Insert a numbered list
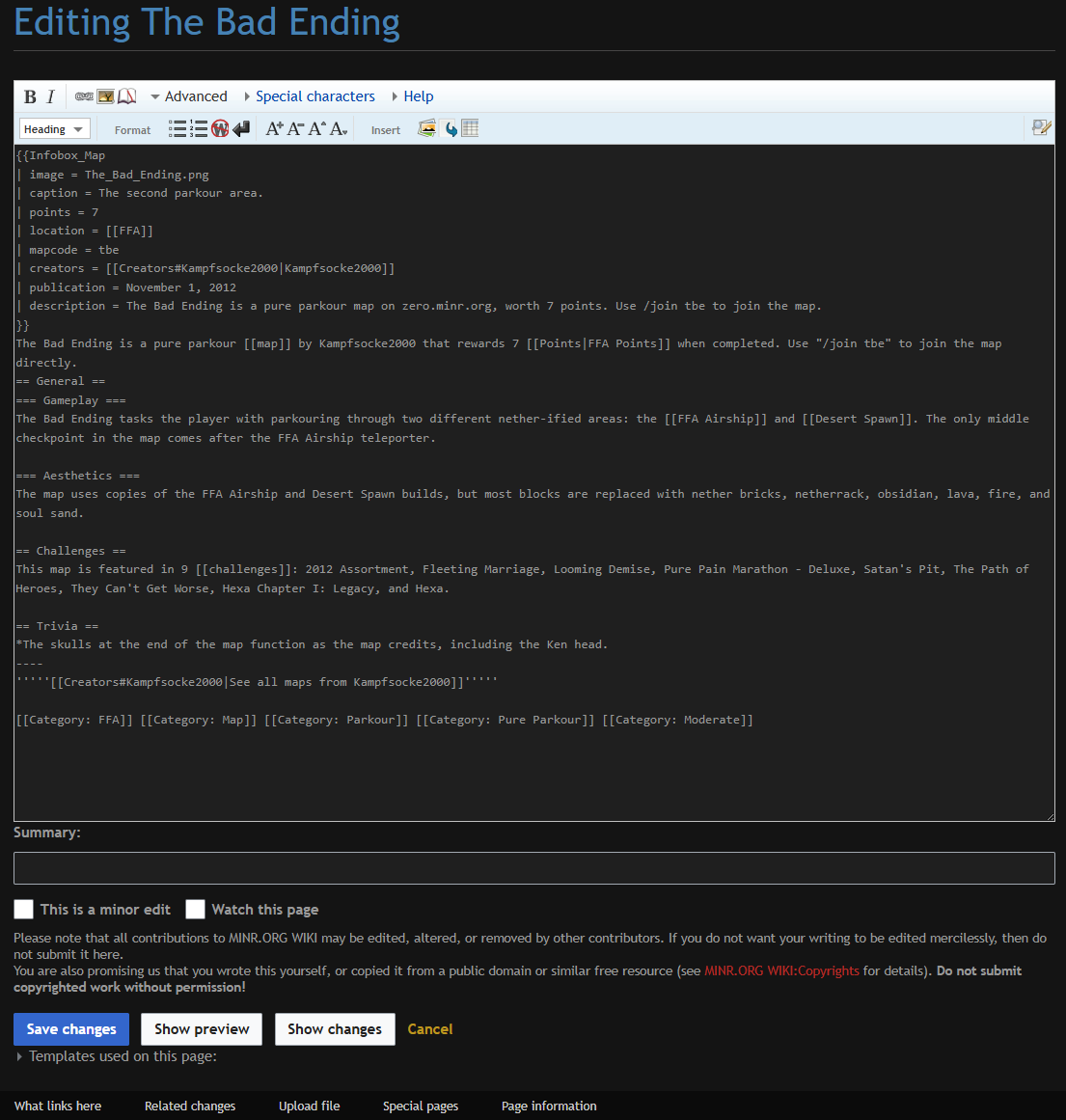Image resolution: width=1066 pixels, height=1120 pixels. [199, 129]
